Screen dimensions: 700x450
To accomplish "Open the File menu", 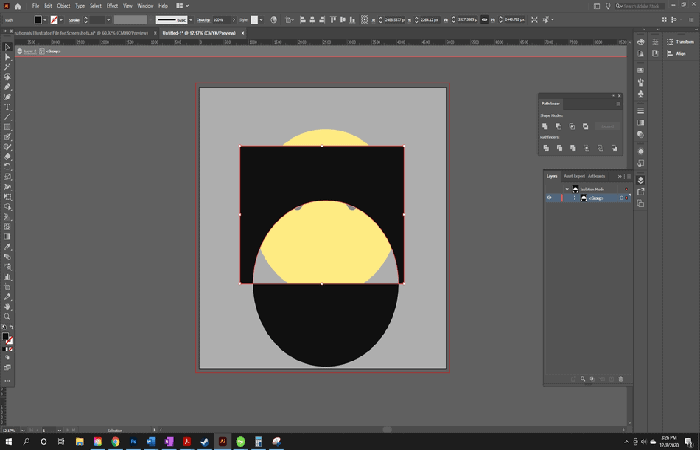I will (35, 6).
